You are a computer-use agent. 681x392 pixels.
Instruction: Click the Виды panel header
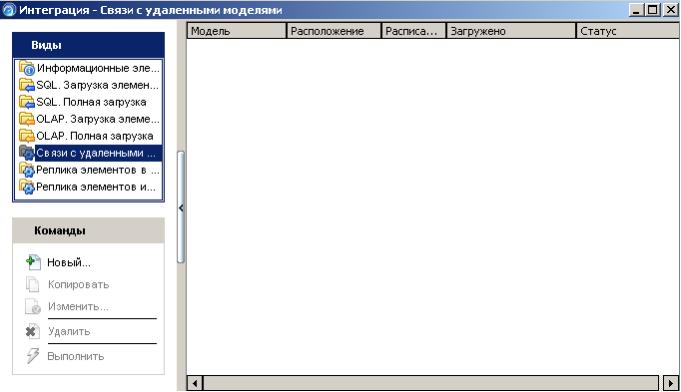tap(89, 45)
